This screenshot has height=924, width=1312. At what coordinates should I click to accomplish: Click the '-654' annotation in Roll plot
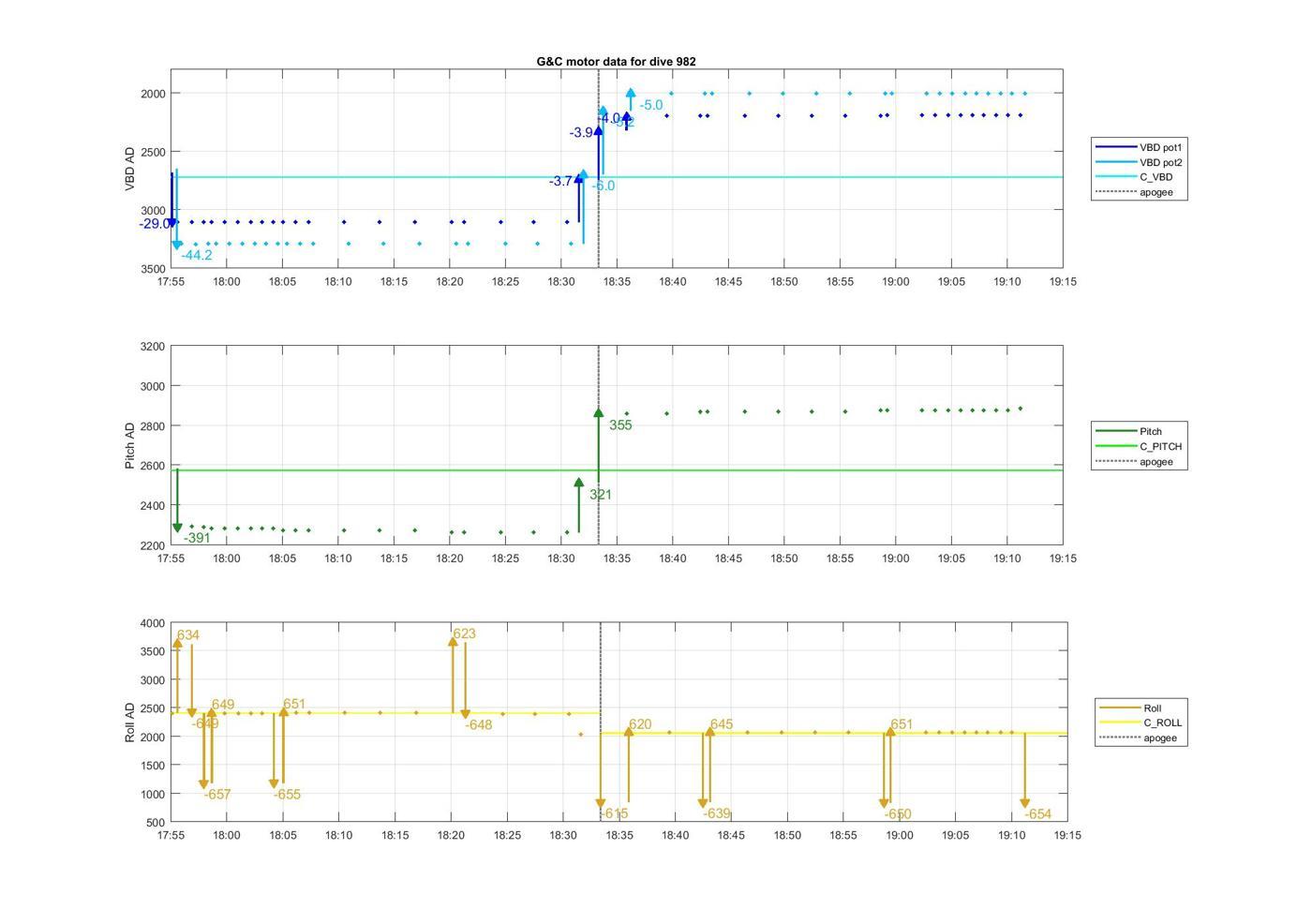[x=1038, y=814]
